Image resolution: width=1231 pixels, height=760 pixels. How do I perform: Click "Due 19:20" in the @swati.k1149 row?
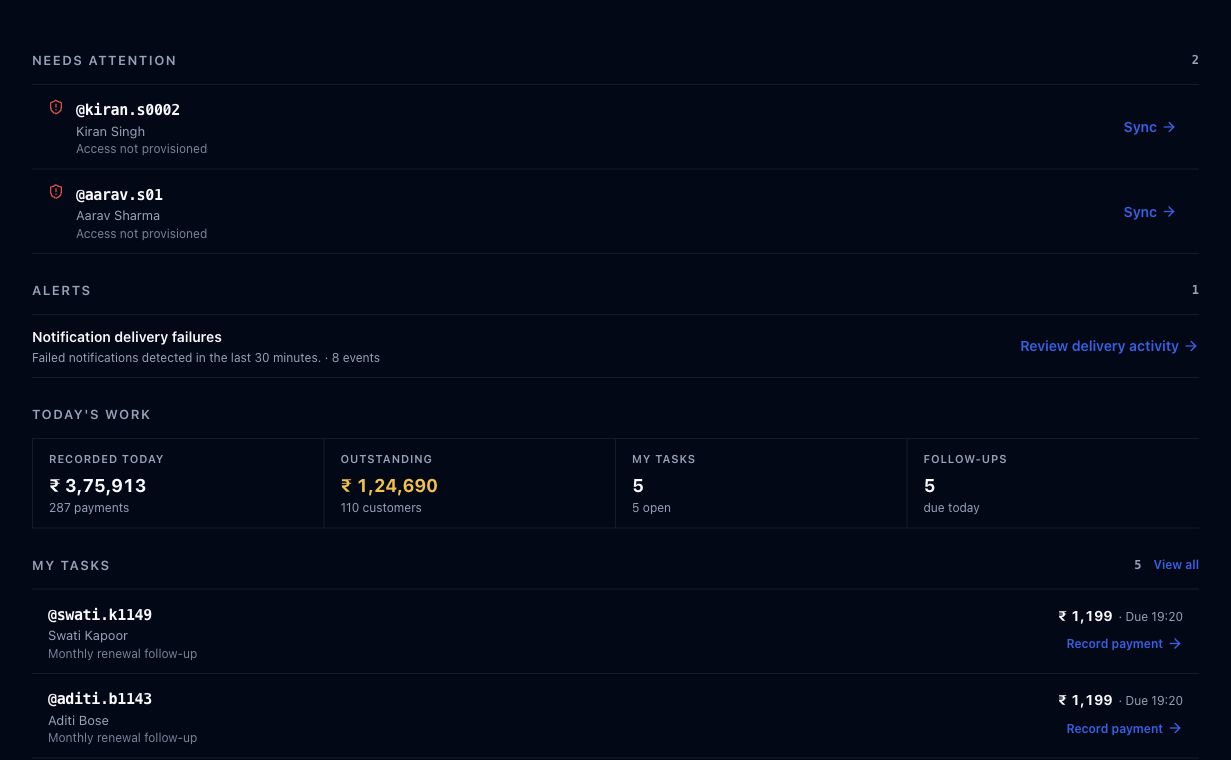tap(1154, 617)
